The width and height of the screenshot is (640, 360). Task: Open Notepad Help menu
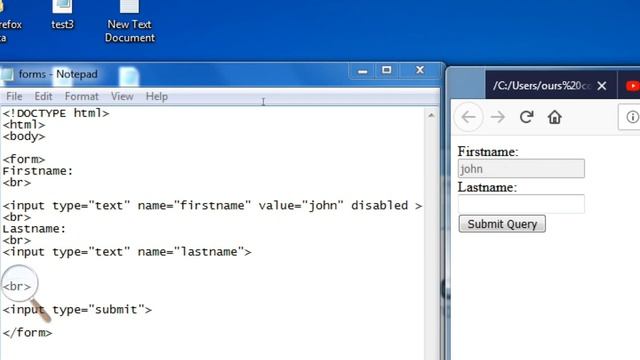pyautogui.click(x=157, y=96)
